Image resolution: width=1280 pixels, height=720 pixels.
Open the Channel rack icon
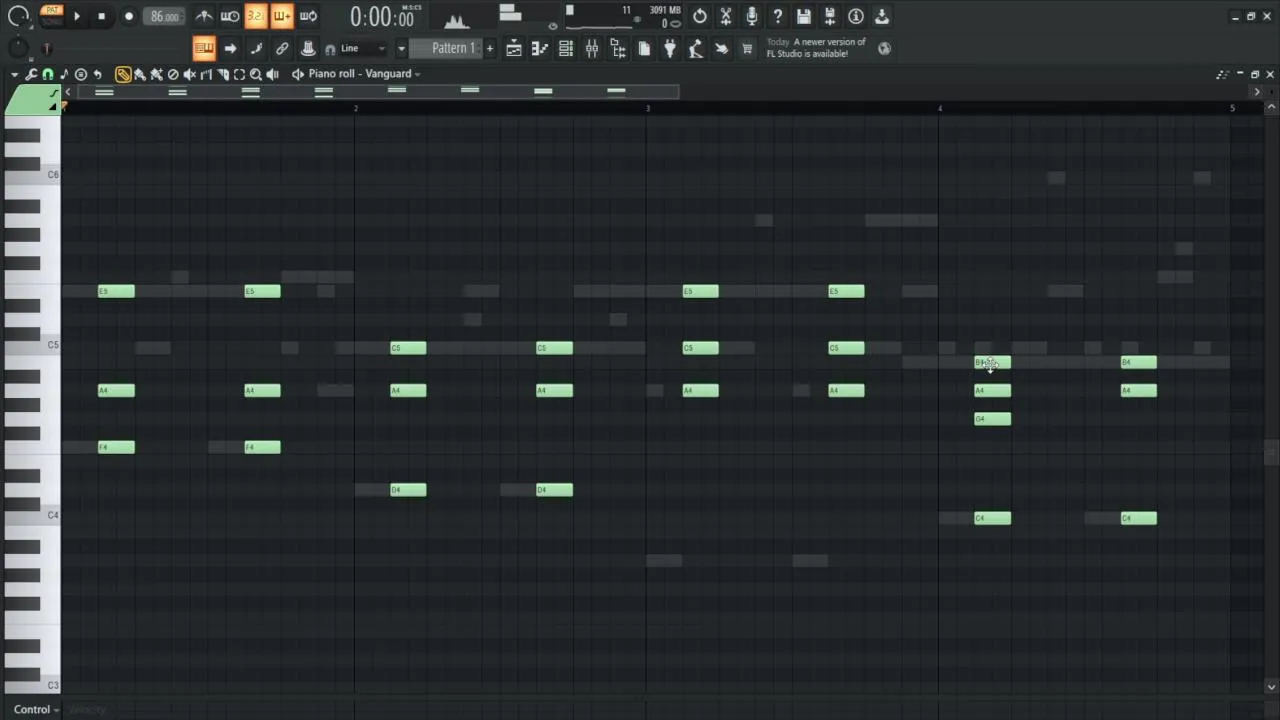tap(566, 48)
